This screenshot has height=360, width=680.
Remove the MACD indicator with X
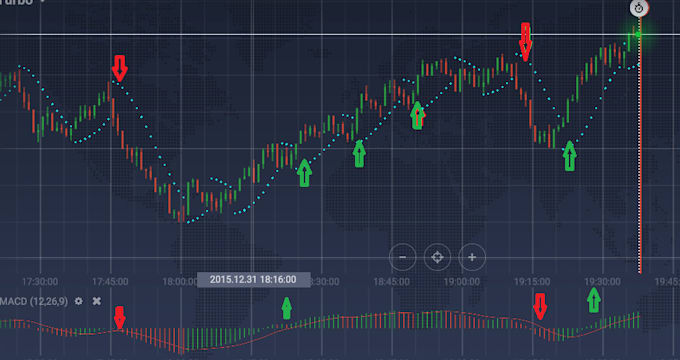(x=97, y=301)
